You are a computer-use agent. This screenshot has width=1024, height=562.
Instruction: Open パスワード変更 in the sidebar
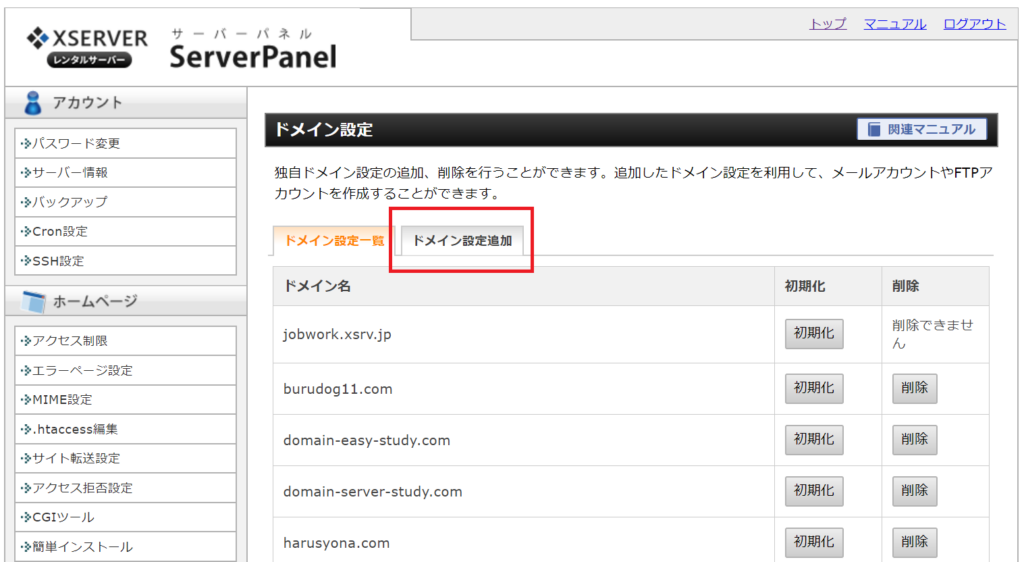click(125, 143)
